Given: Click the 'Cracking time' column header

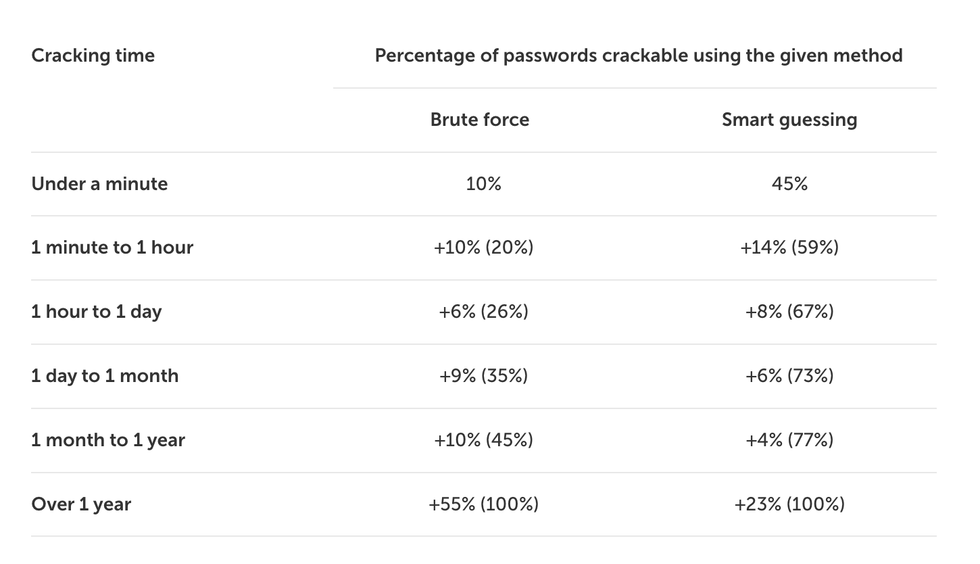Looking at the screenshot, I should point(93,56).
